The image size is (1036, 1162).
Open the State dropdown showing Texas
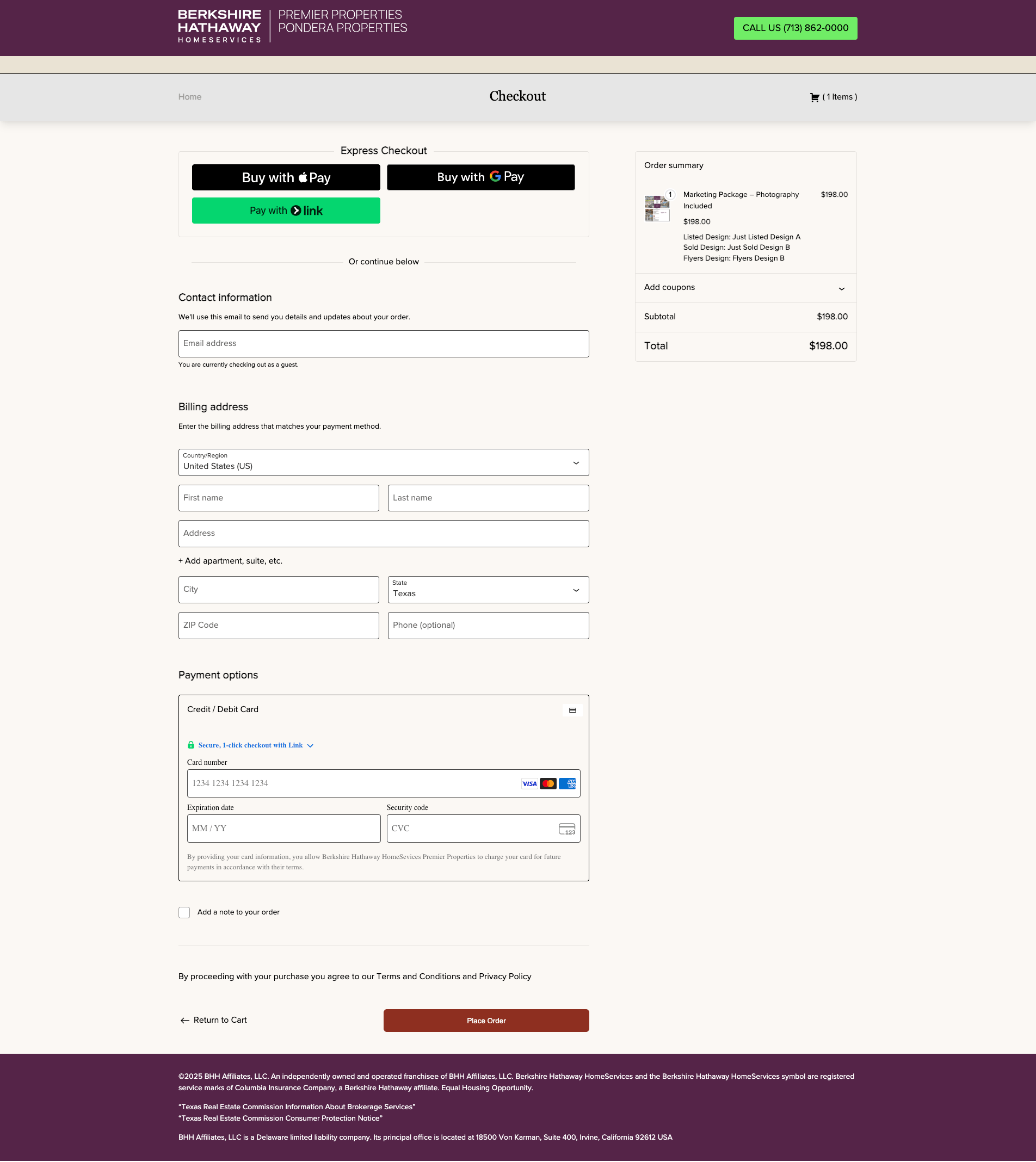pos(488,590)
